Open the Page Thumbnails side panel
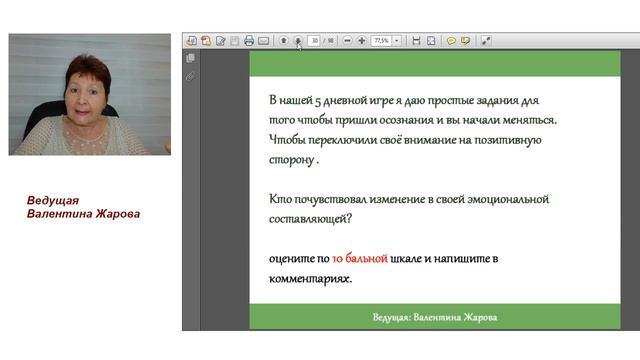Screen dimensions: 640x360 coord(191,58)
